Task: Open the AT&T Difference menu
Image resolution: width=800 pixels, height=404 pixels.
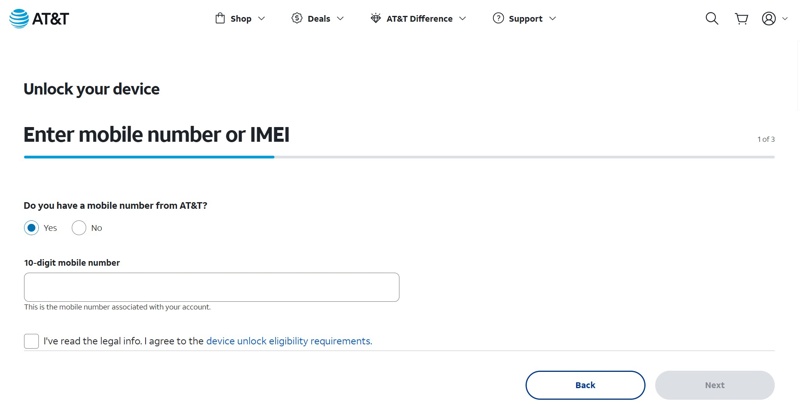Action: pos(419,18)
